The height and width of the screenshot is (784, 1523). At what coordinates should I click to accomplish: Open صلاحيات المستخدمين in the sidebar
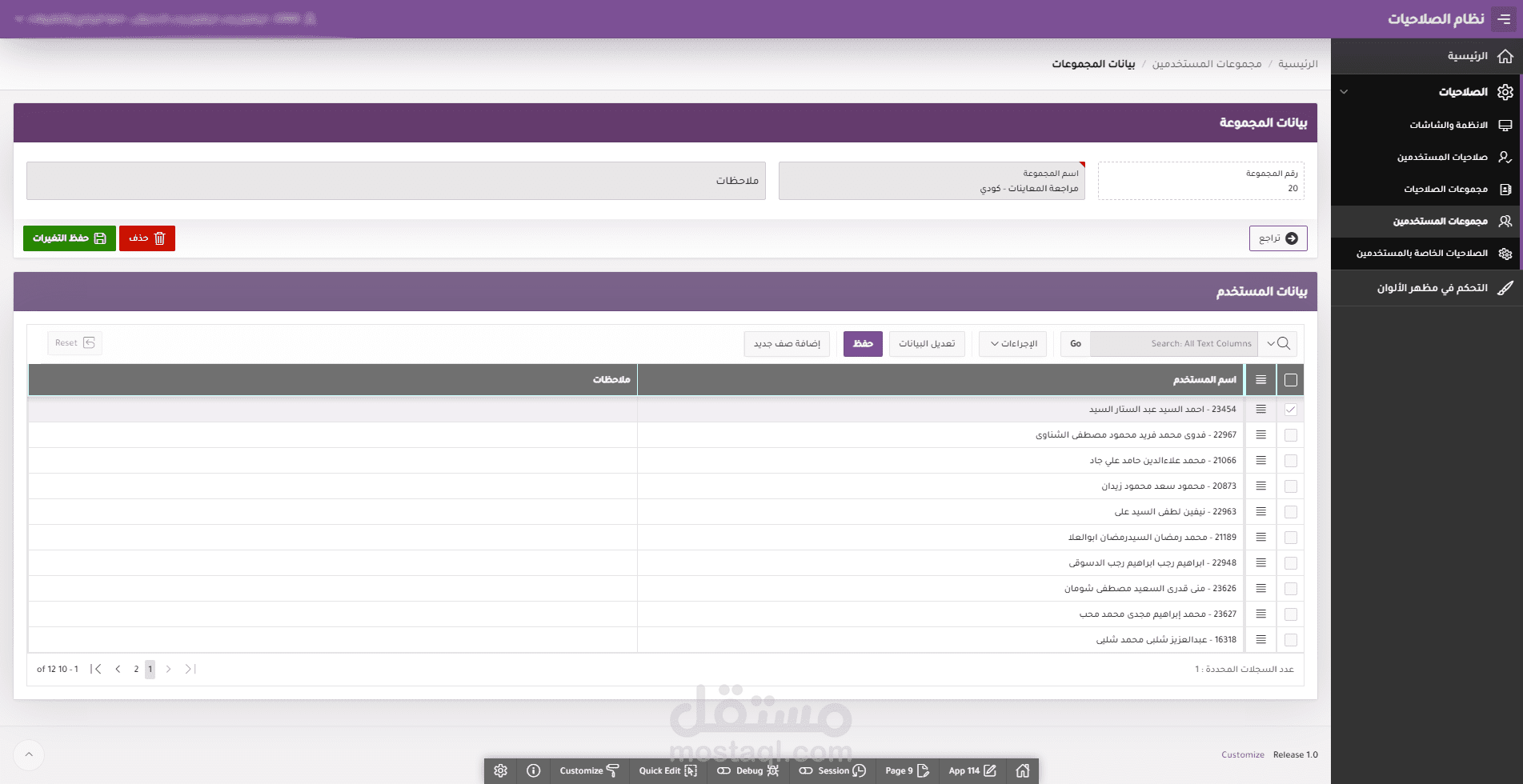(x=1427, y=157)
